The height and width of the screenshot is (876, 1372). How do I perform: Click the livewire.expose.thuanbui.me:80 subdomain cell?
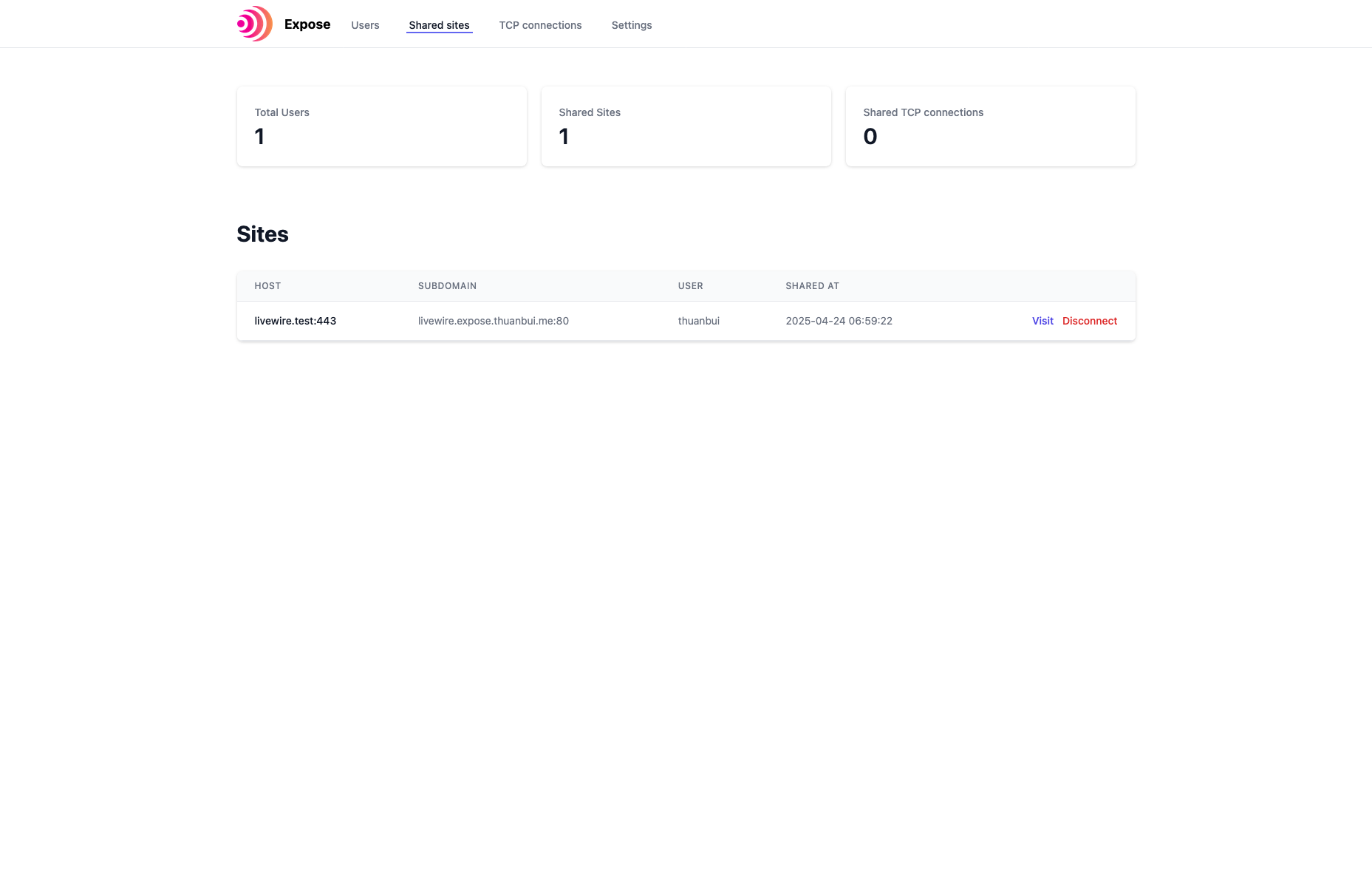click(x=493, y=321)
